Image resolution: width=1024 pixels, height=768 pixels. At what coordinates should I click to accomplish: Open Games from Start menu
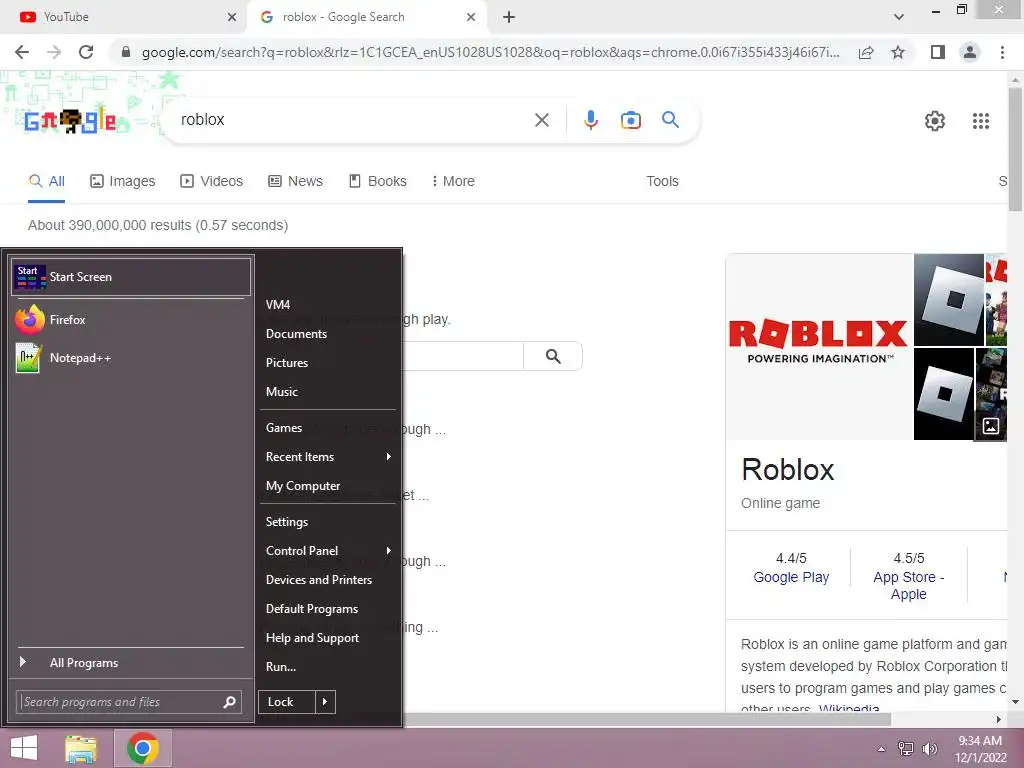(328, 428)
